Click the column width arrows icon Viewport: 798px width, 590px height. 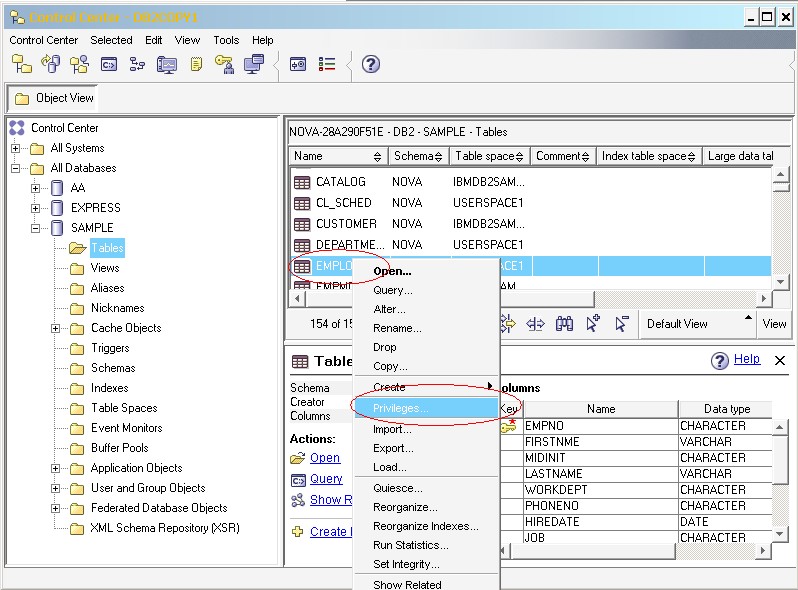pyautogui.click(x=535, y=324)
